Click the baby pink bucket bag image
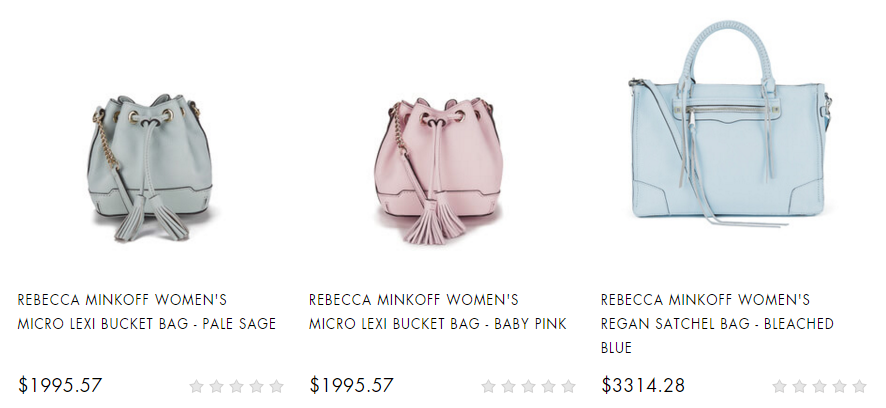Viewport: 886px width, 408px height. coord(438,171)
